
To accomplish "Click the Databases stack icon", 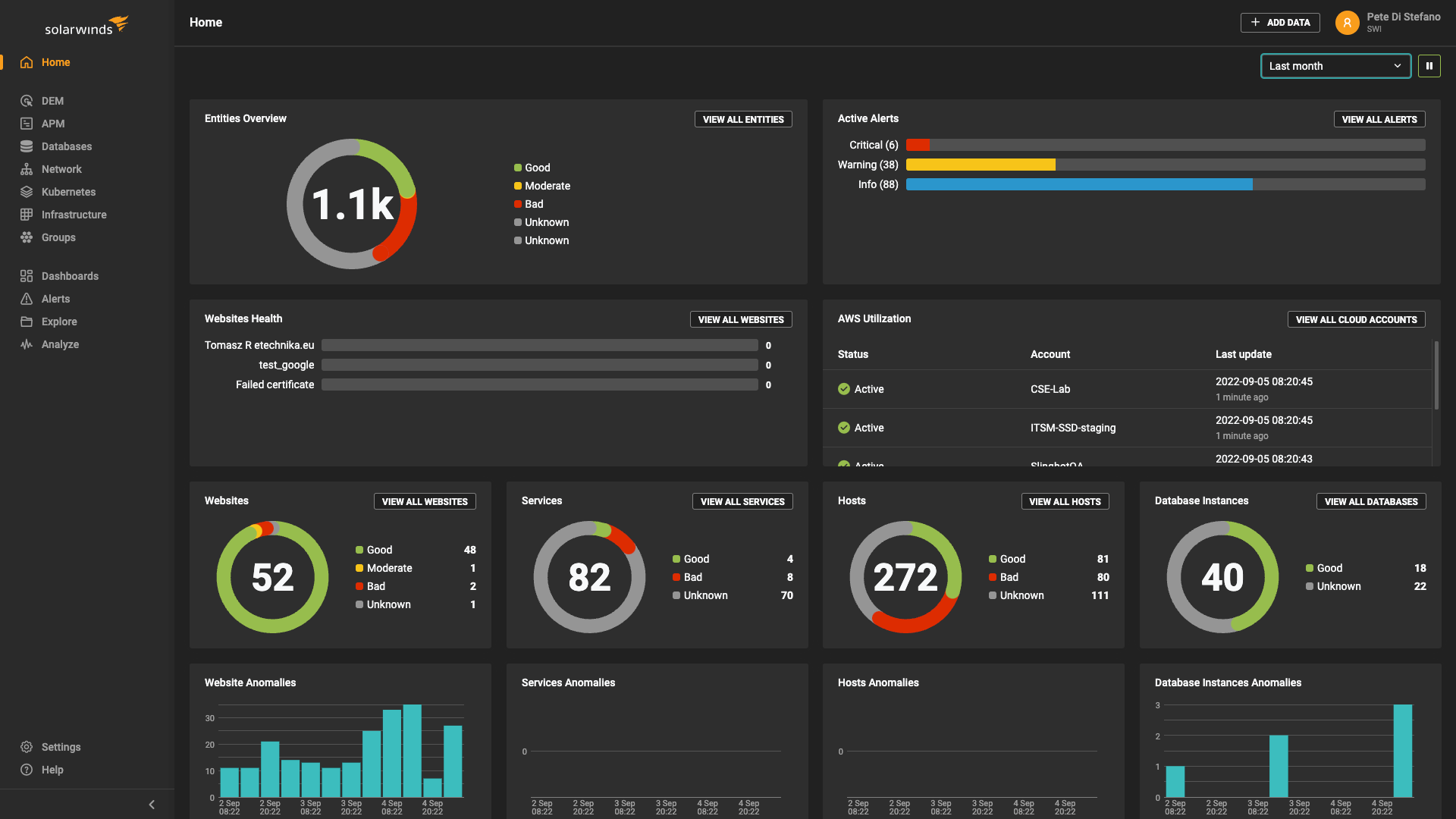I will pos(27,146).
